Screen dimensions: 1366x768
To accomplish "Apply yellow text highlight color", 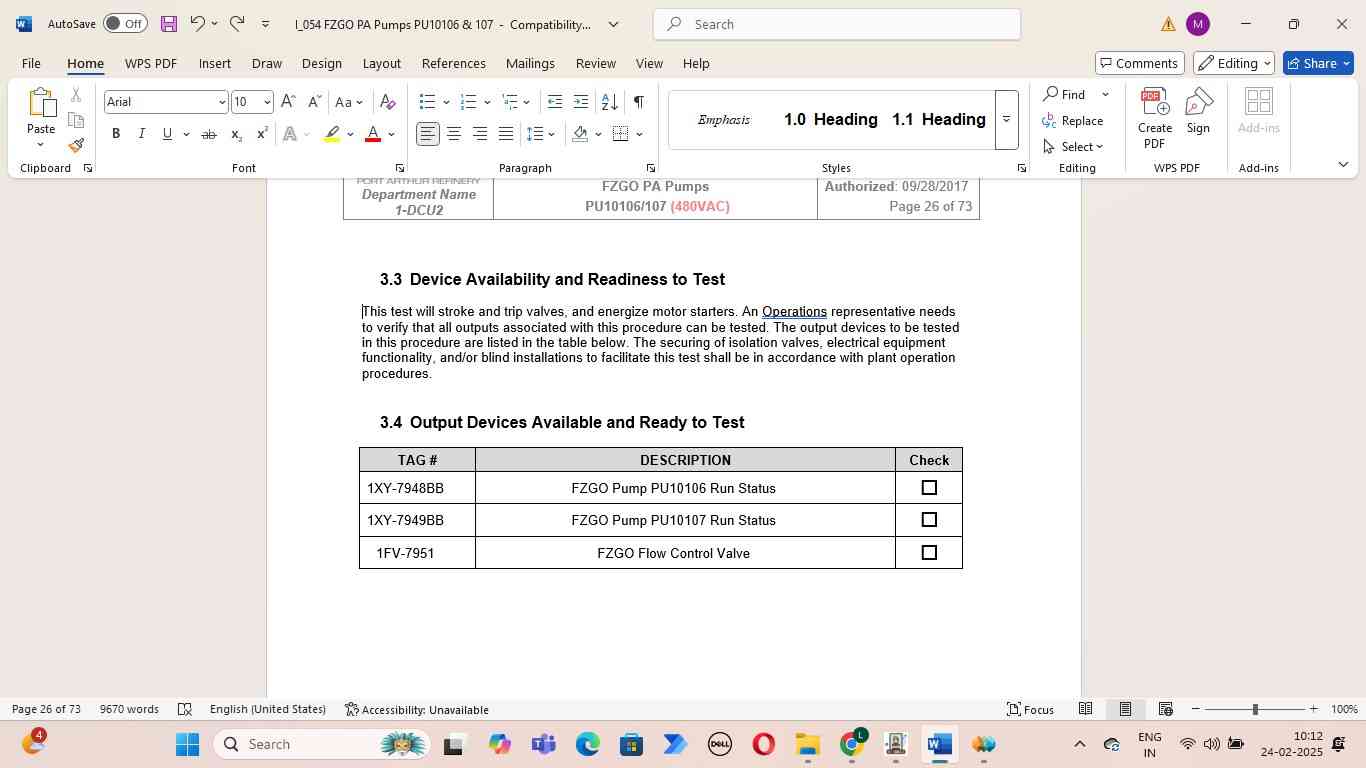I will coord(332,134).
